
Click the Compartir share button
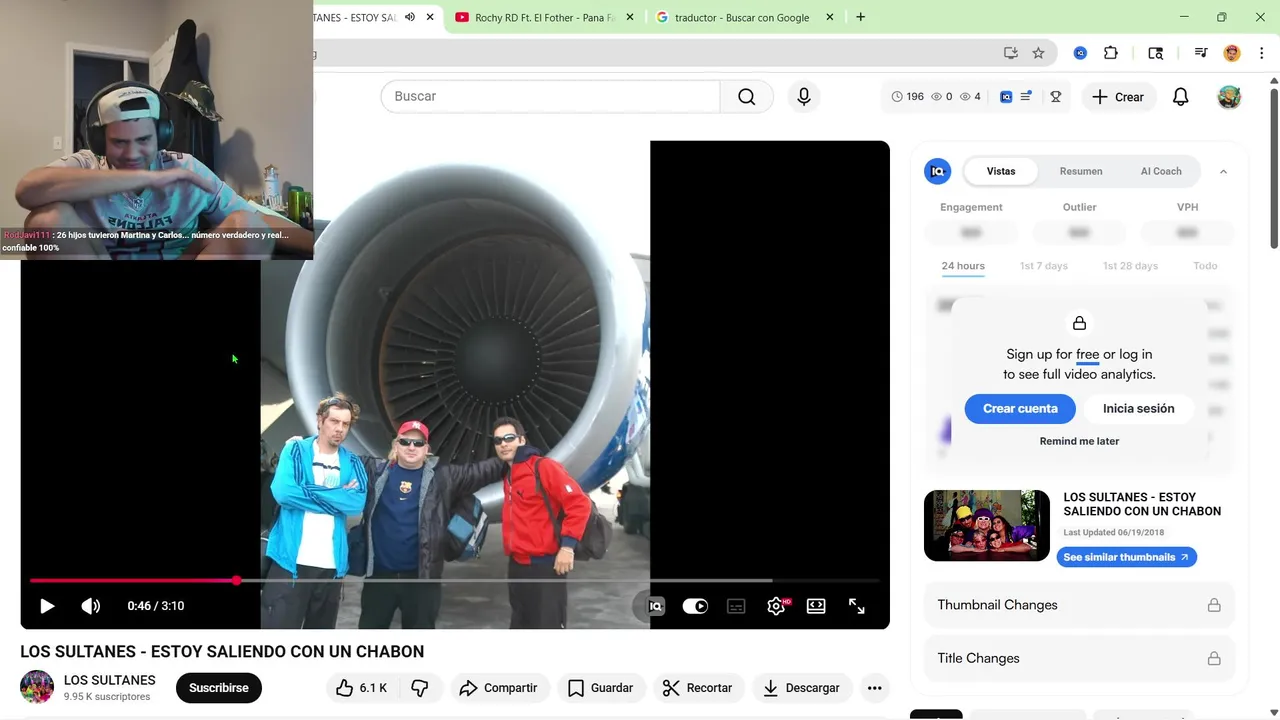point(498,688)
